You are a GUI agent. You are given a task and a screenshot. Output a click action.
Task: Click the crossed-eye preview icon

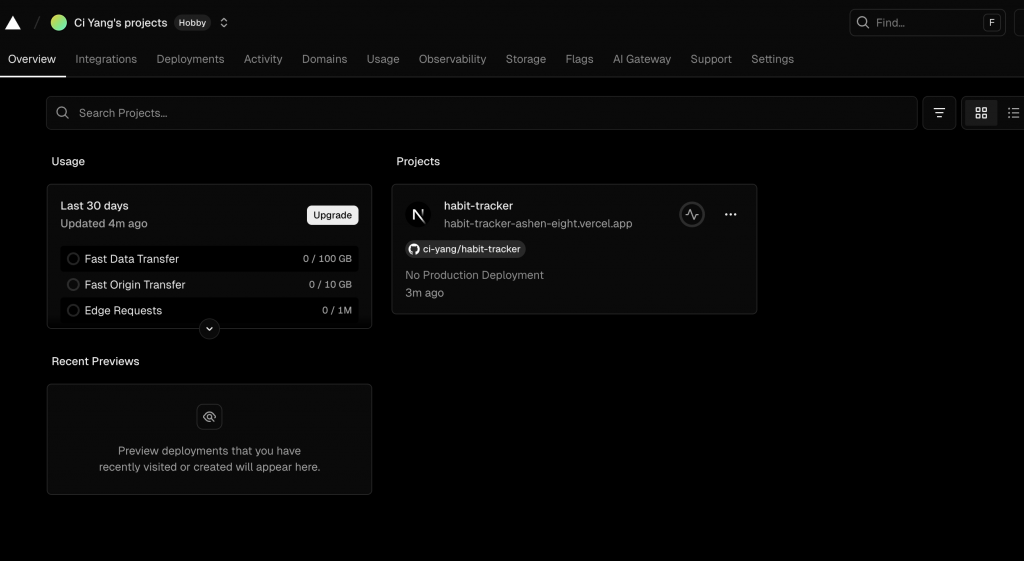(209, 417)
